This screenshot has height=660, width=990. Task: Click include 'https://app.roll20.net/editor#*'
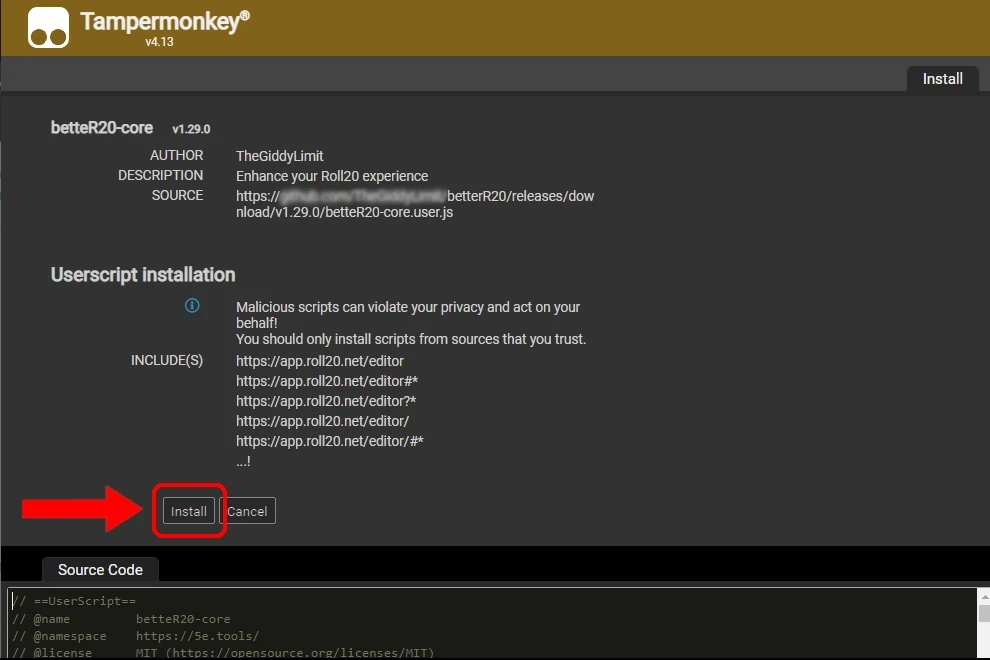click(x=327, y=381)
